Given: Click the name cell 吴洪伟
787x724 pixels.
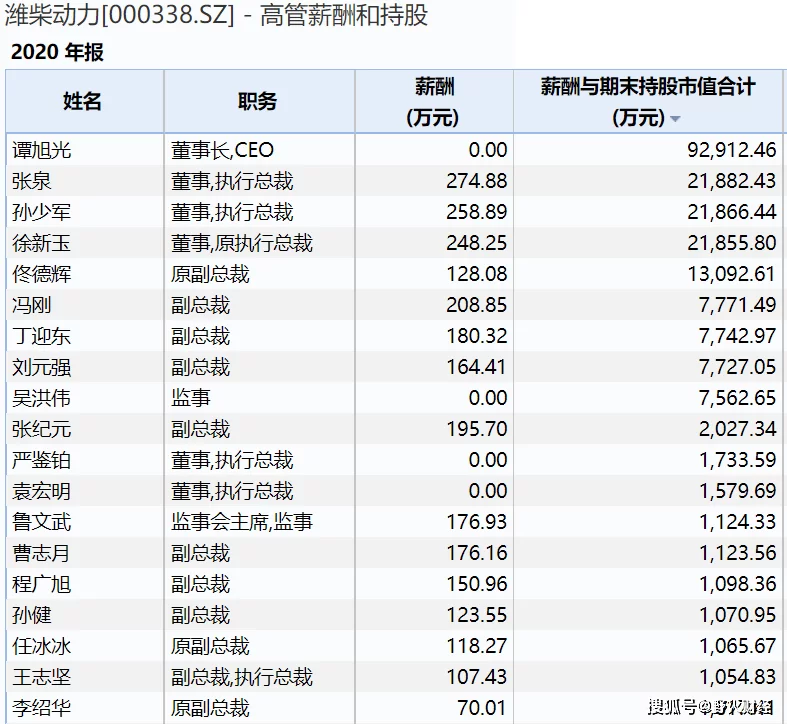Looking at the screenshot, I should pos(42,398).
